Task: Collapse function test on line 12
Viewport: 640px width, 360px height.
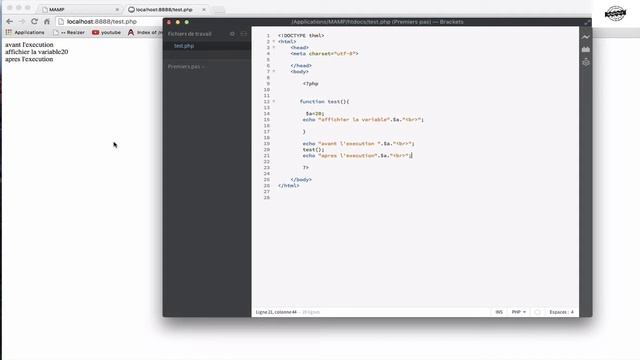Action: 274,102
